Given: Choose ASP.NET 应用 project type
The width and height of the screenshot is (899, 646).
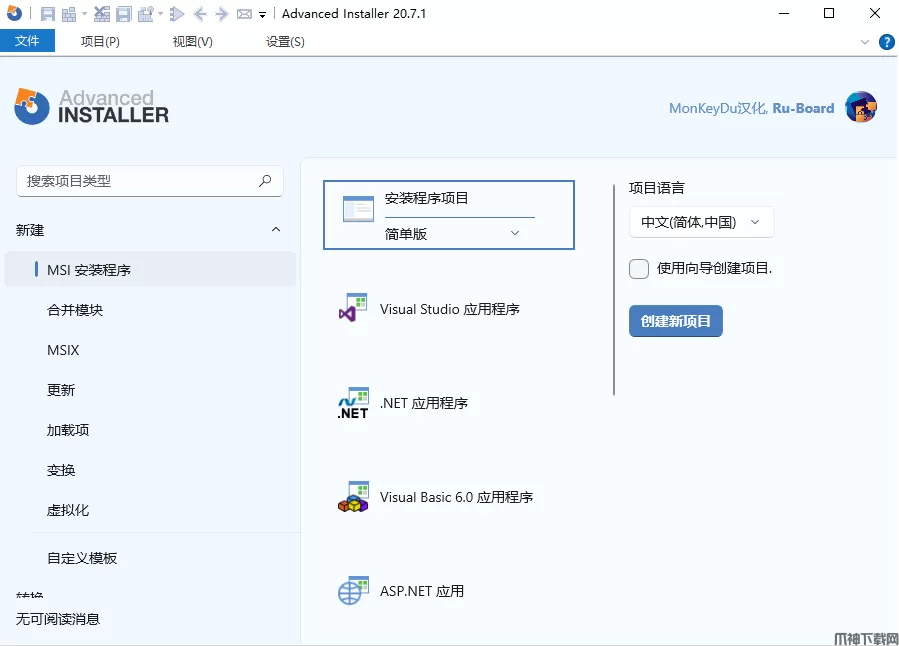Looking at the screenshot, I should click(x=422, y=592).
